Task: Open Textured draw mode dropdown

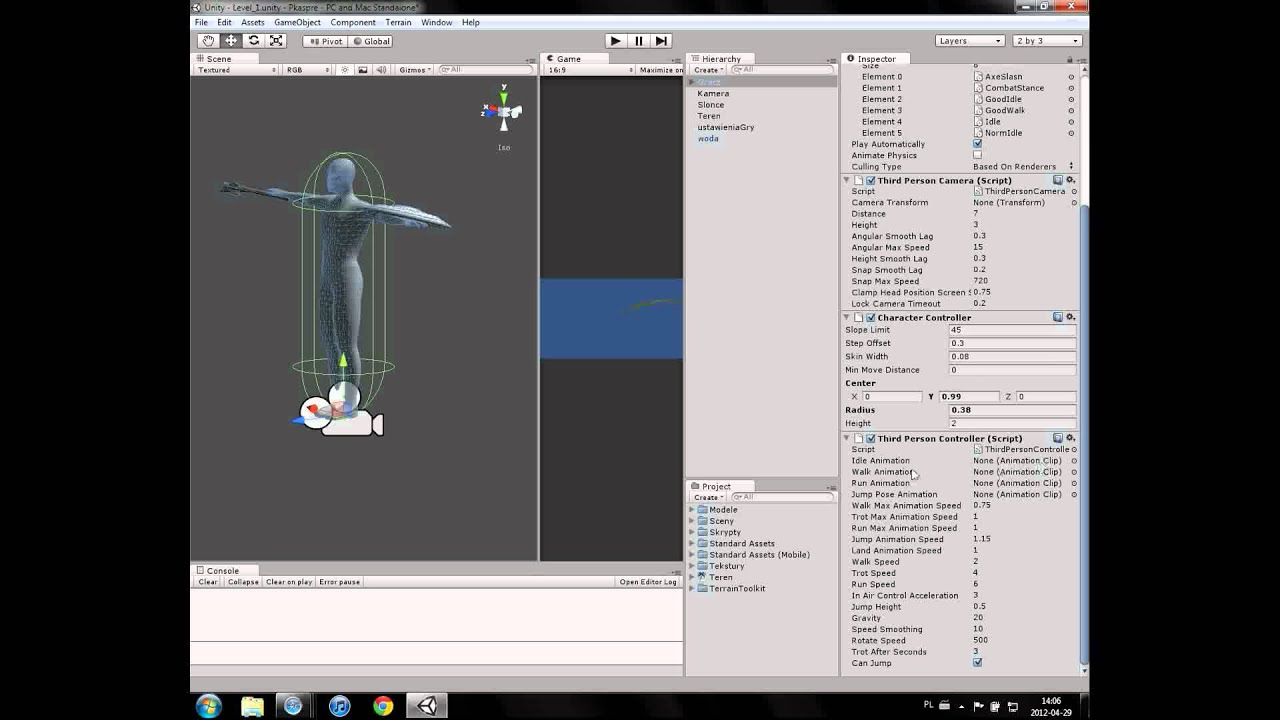Action: coord(236,70)
